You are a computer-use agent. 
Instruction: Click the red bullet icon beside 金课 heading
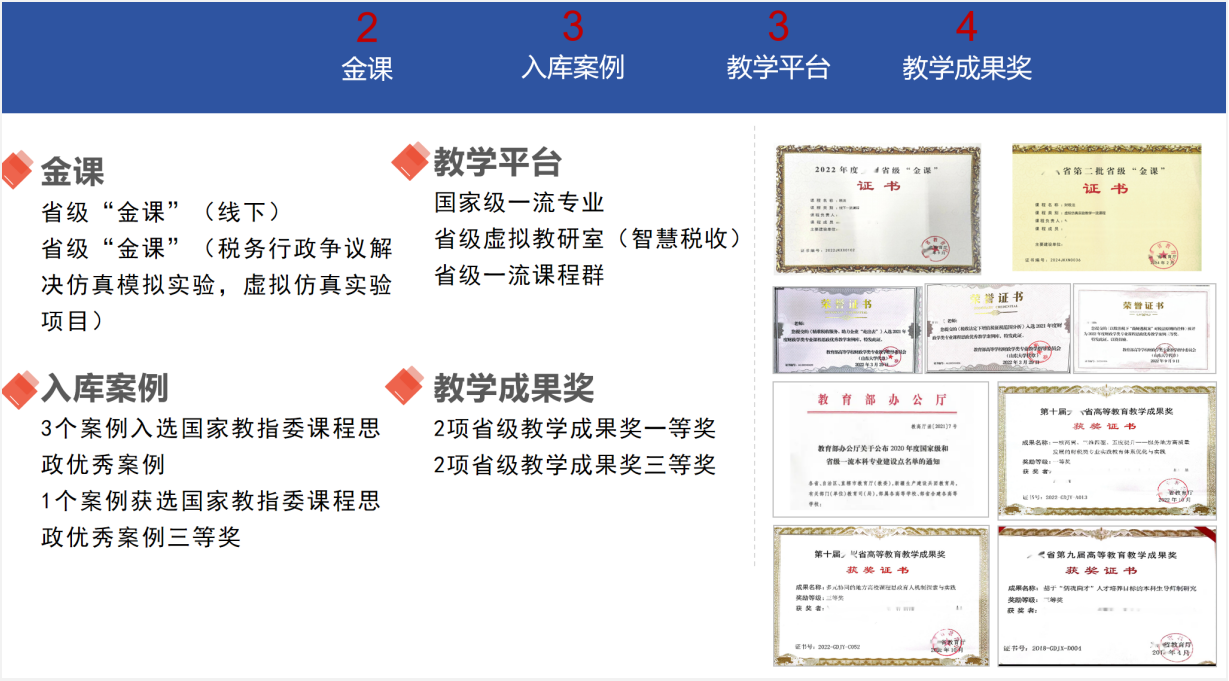(x=18, y=171)
